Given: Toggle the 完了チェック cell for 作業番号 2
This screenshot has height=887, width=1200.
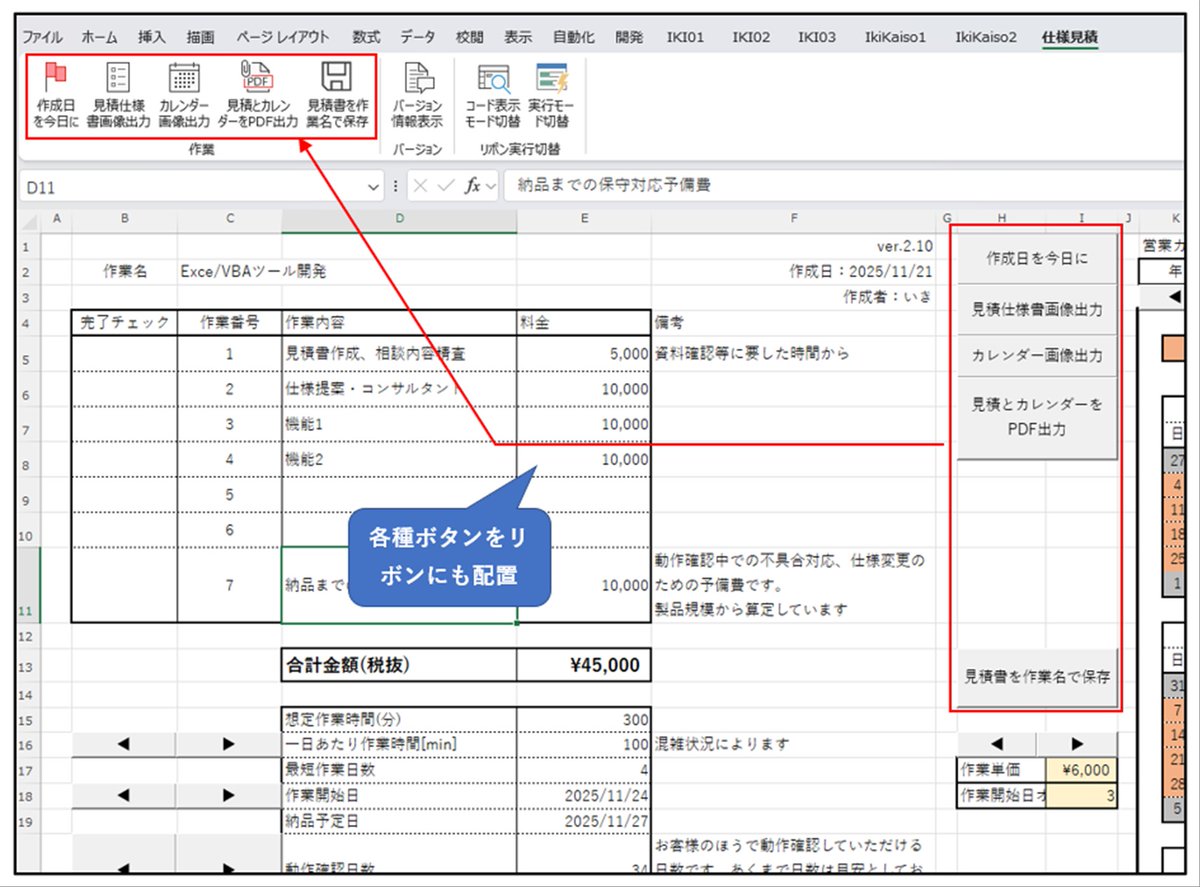Looking at the screenshot, I should click(122, 389).
